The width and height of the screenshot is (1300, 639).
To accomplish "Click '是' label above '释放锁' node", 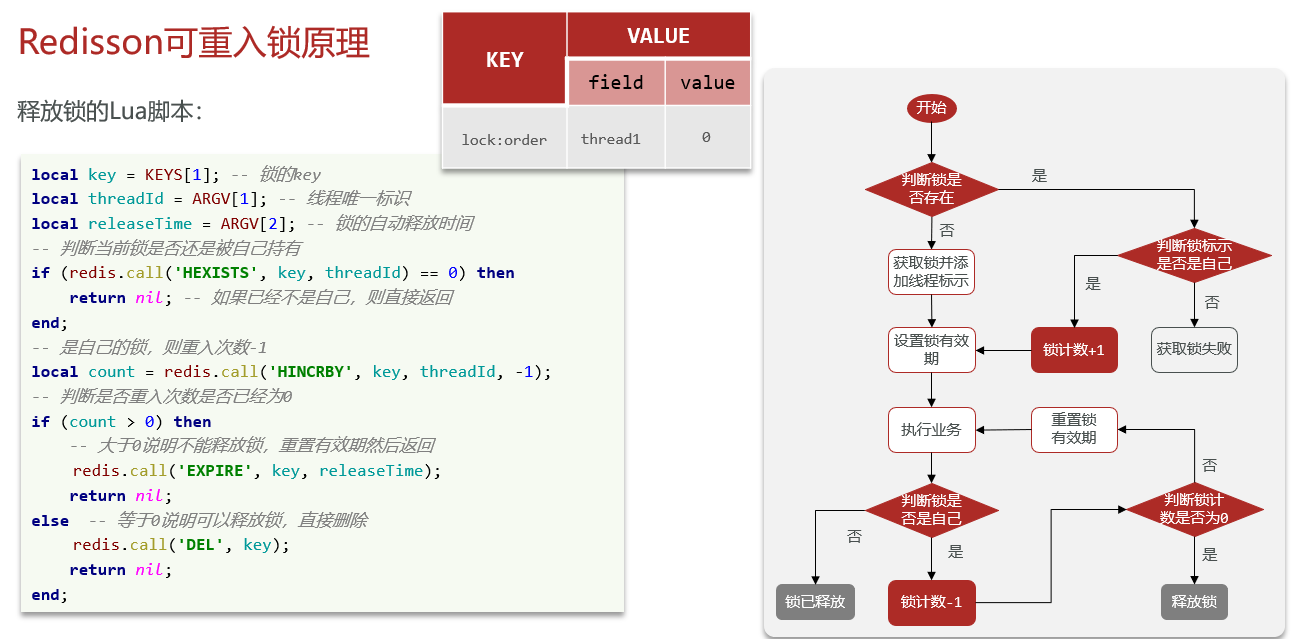I will [1210, 555].
